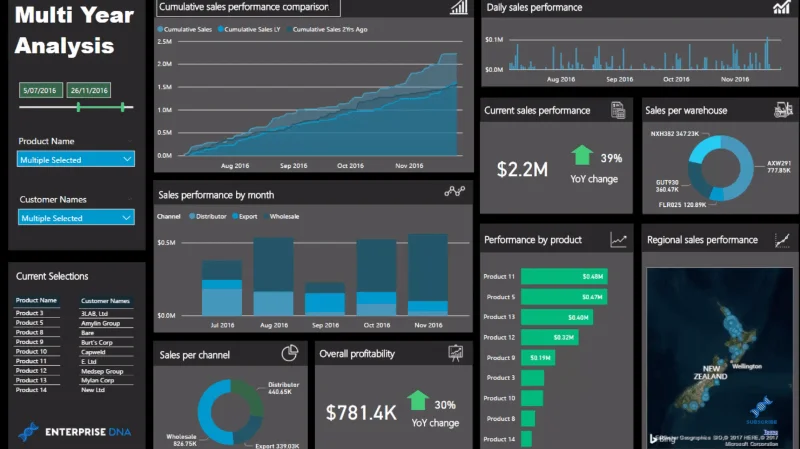800x449 pixels.
Task: Toggle the Wholesale channel legend item
Action: 281,216
